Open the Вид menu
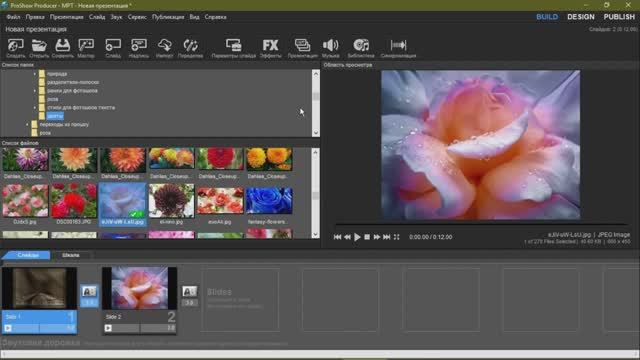The width and height of the screenshot is (640, 360). 194,17
